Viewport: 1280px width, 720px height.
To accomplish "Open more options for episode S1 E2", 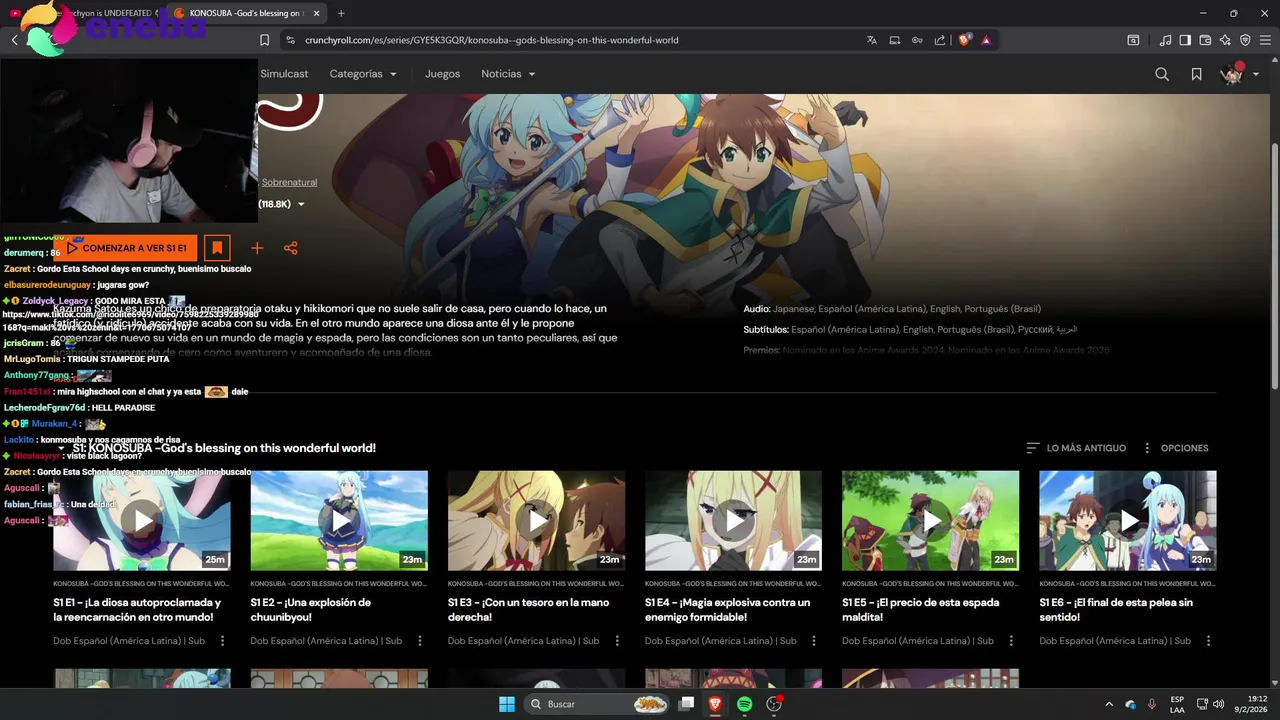I will (x=420, y=641).
